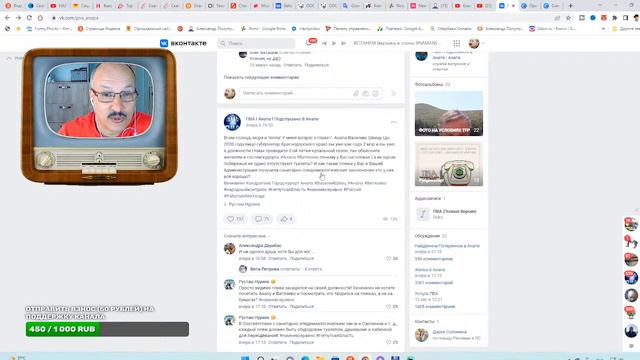
Task: Open the photo album with the green telephone
Action: pos(449,164)
